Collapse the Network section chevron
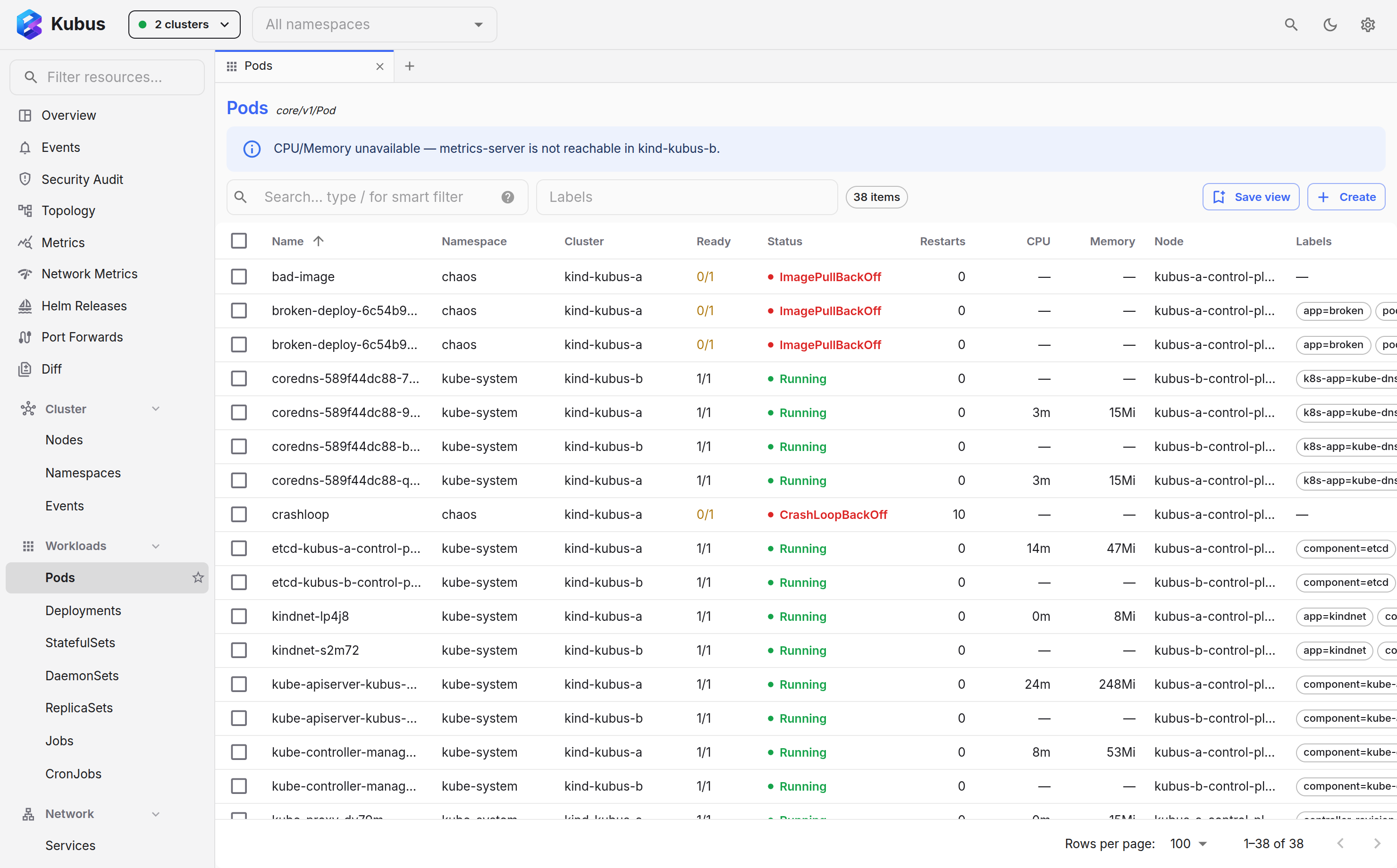This screenshot has width=1397, height=868. [x=156, y=814]
